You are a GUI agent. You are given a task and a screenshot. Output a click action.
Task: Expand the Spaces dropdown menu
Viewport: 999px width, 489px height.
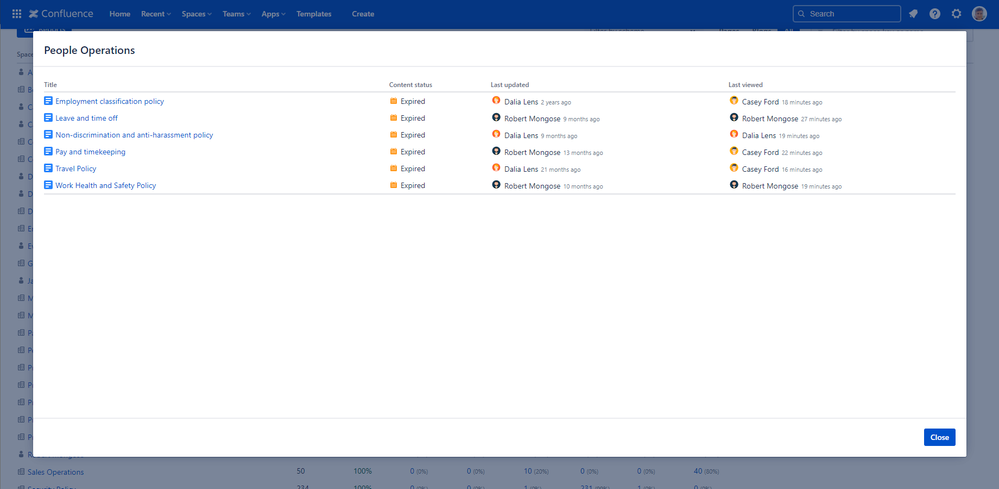[x=196, y=14]
